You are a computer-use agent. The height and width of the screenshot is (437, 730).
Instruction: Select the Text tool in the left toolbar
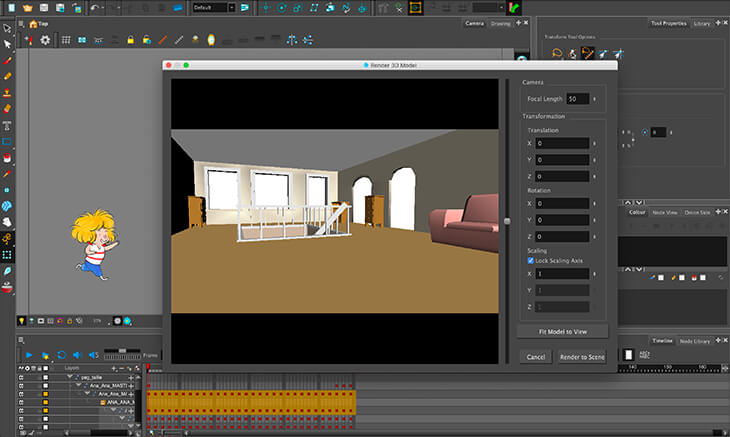[x=7, y=126]
